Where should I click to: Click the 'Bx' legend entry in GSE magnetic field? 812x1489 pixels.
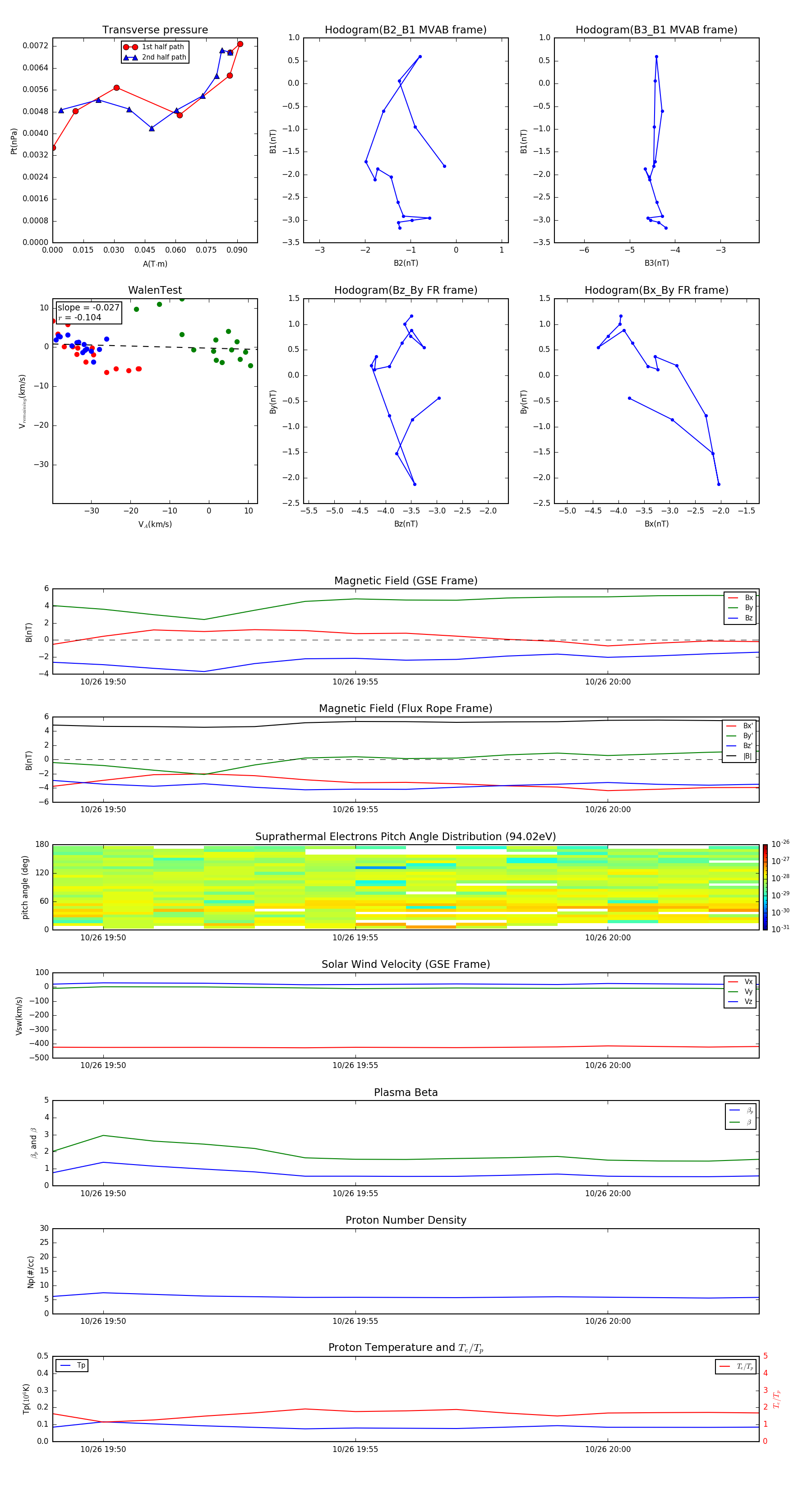[x=740, y=598]
